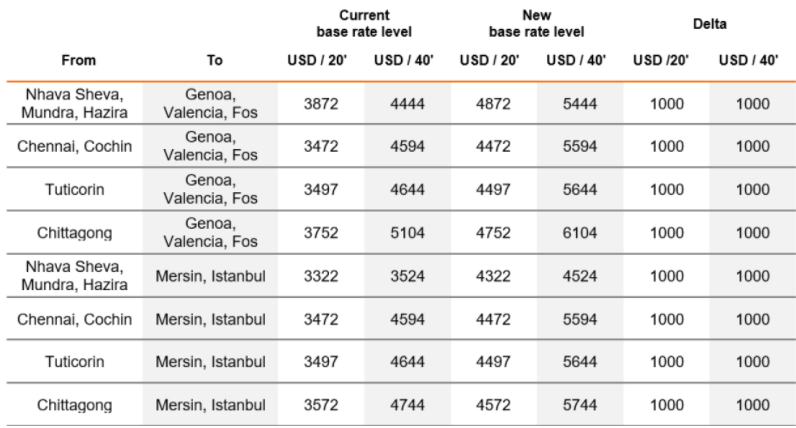The width and height of the screenshot is (796, 428).
Task: Select the 4322 new rate cell
Action: click(492, 276)
